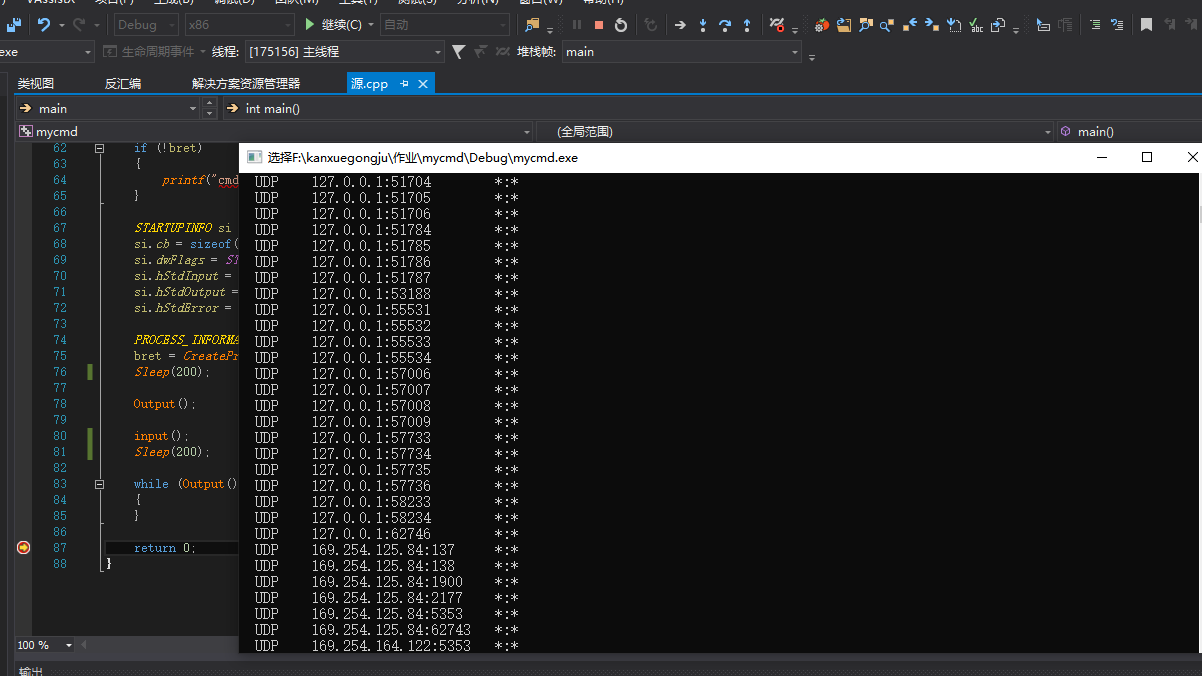Click the input(); statement on line 80
The image size is (1202, 676).
[161, 436]
